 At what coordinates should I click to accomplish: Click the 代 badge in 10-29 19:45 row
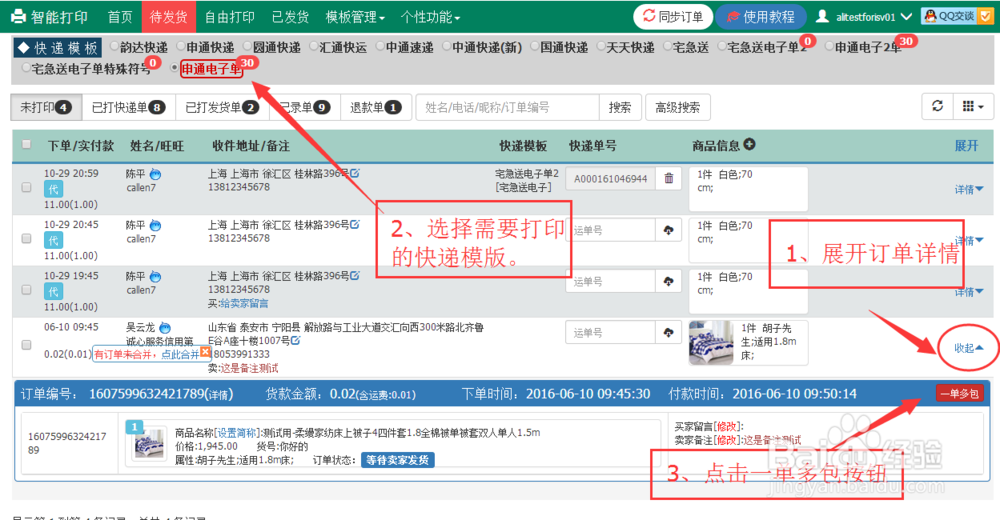coord(53,292)
